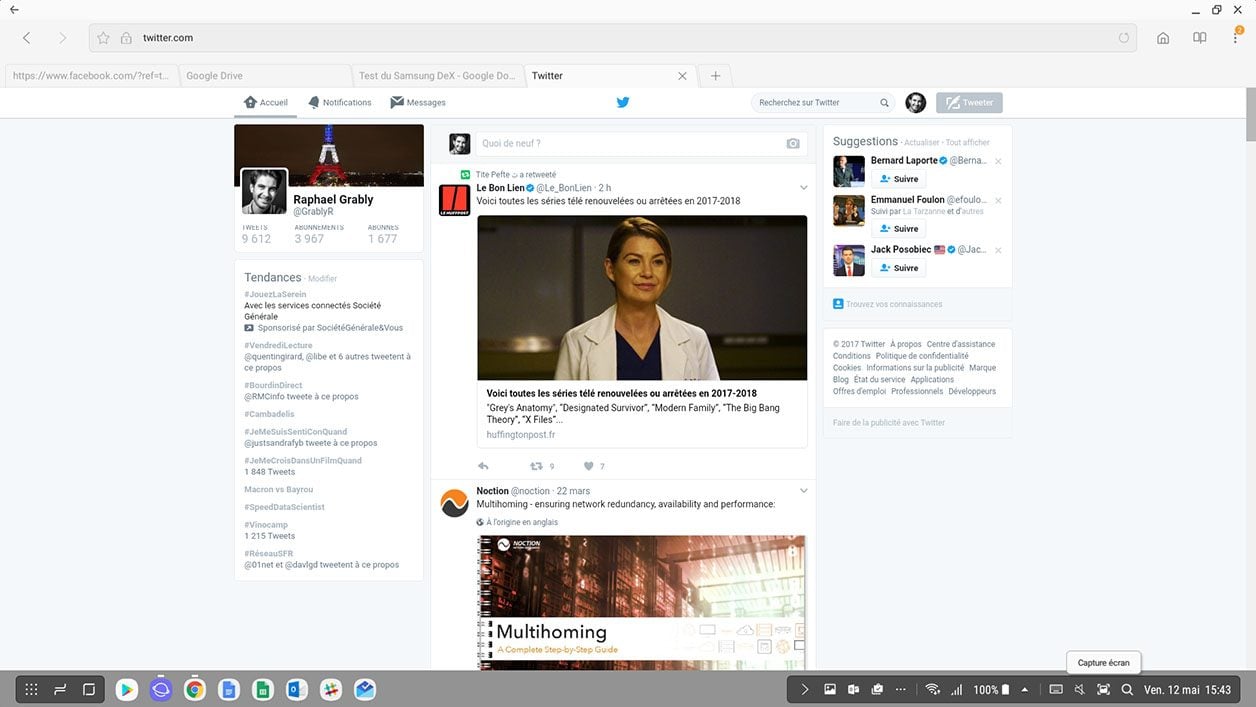Open the #VendrediLecture trend
The height and width of the screenshot is (707, 1256).
pyautogui.click(x=278, y=345)
